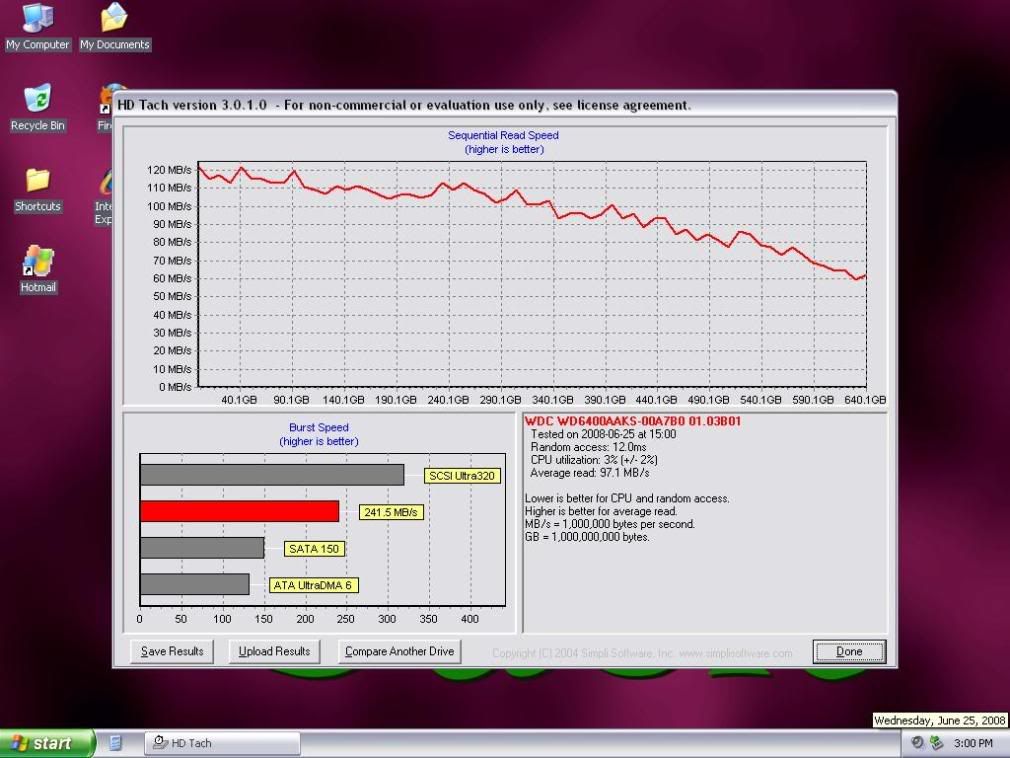Viewport: 1010px width, 758px height.
Task: Click the HD Tach window title bar
Action: pyautogui.click(x=504, y=105)
